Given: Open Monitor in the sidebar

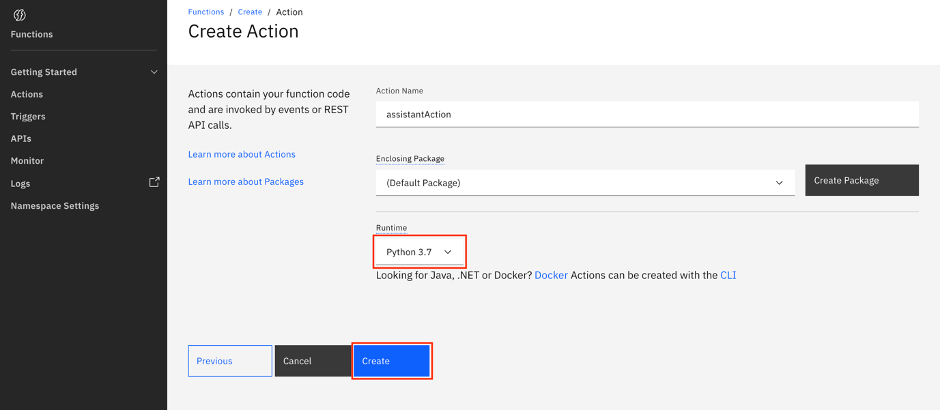Looking at the screenshot, I should coord(27,160).
